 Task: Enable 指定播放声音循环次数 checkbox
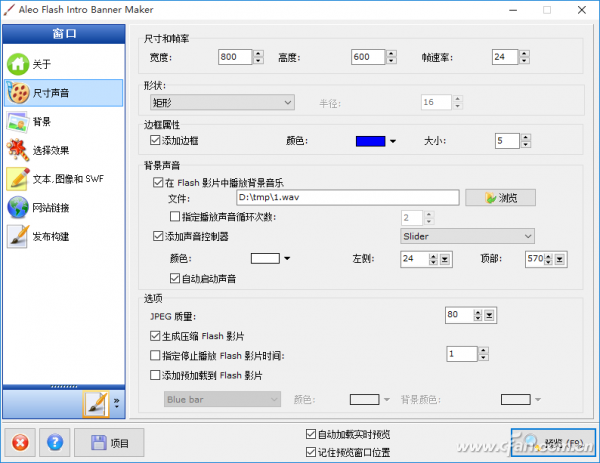[174, 217]
